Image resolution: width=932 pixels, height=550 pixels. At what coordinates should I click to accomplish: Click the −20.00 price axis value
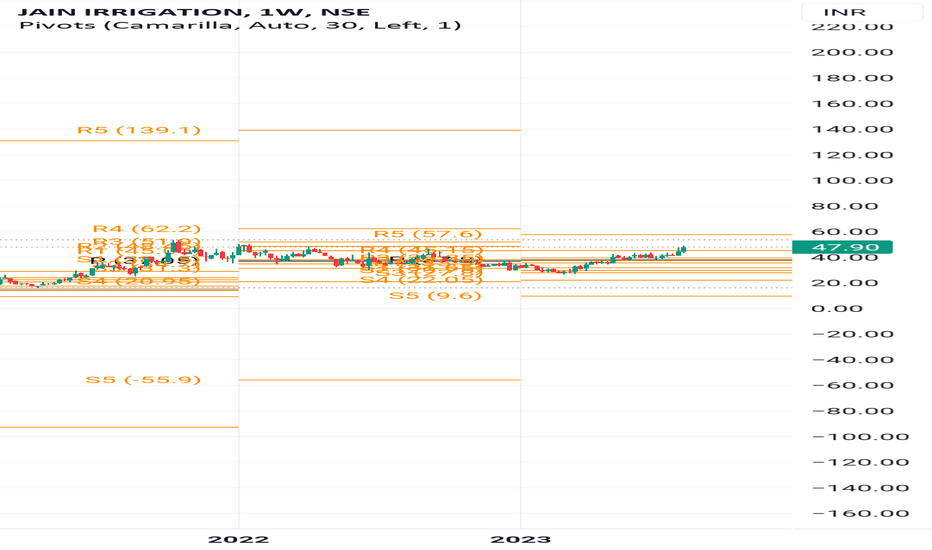852,334
